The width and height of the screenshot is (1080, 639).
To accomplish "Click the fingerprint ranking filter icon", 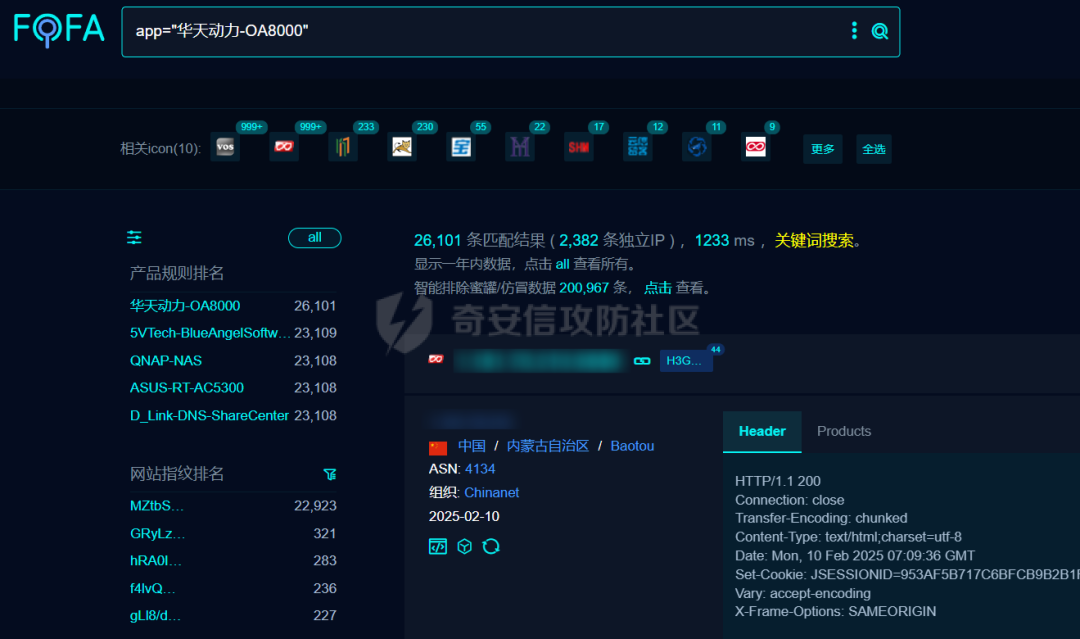I will point(330,474).
